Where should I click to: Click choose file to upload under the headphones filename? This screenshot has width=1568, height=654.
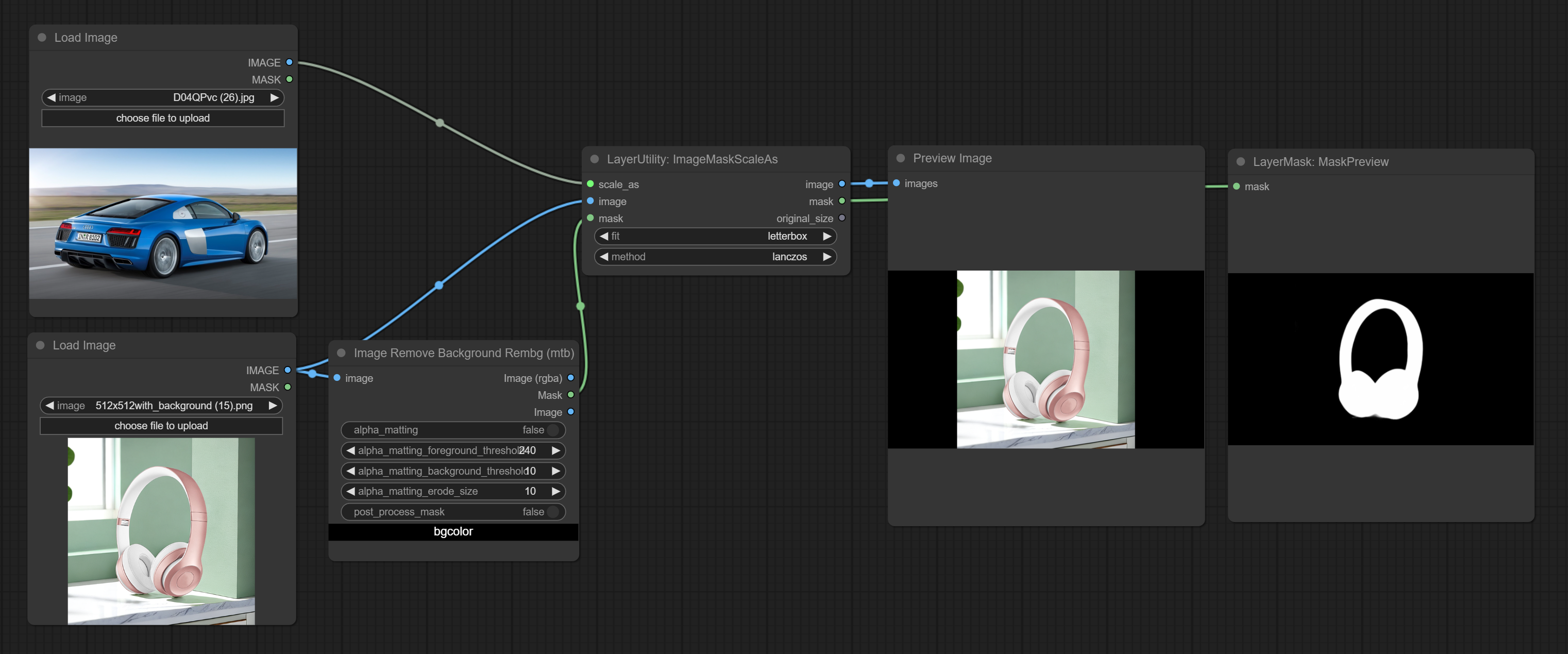(161, 426)
